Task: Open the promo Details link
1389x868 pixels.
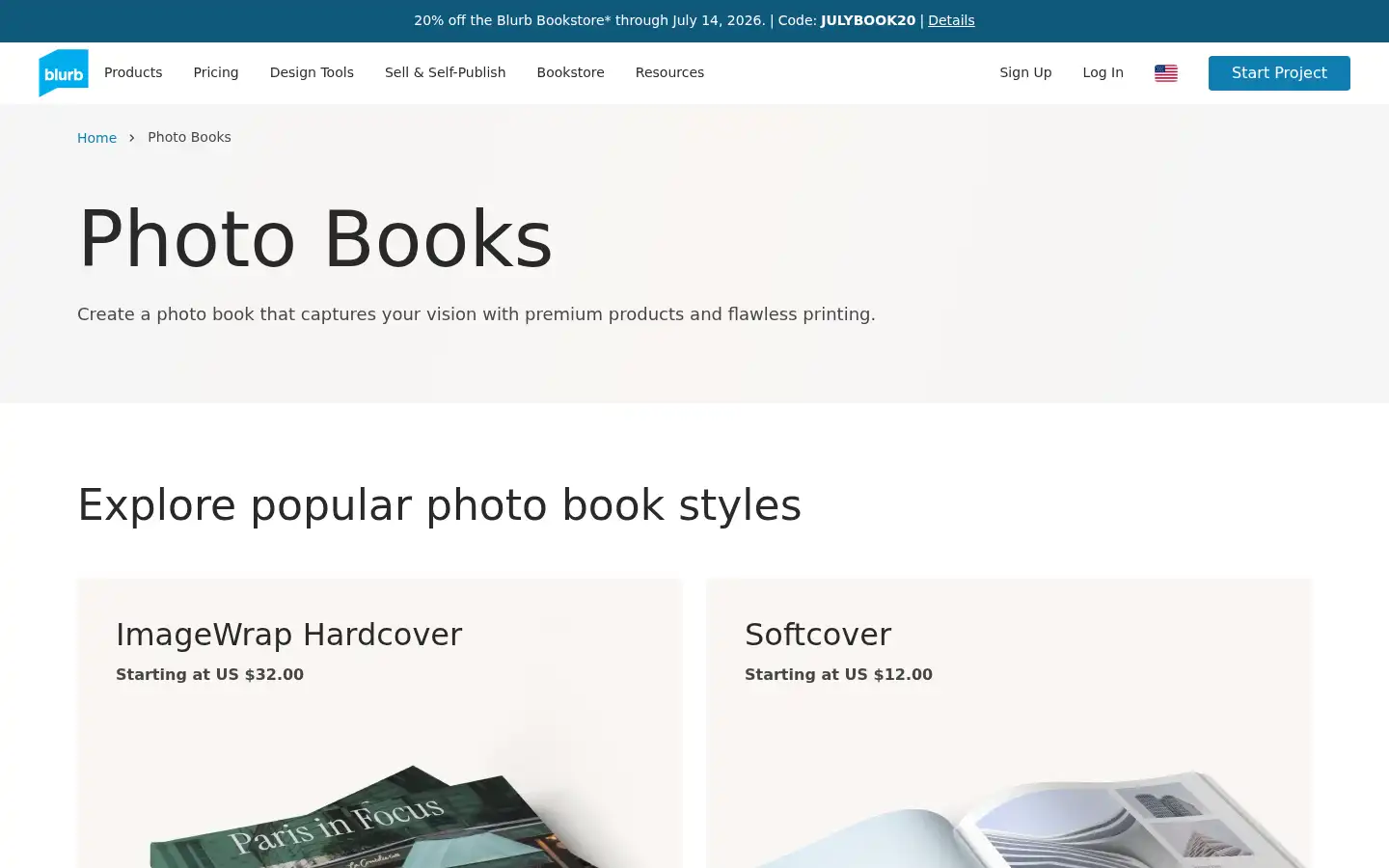Action: (x=951, y=20)
